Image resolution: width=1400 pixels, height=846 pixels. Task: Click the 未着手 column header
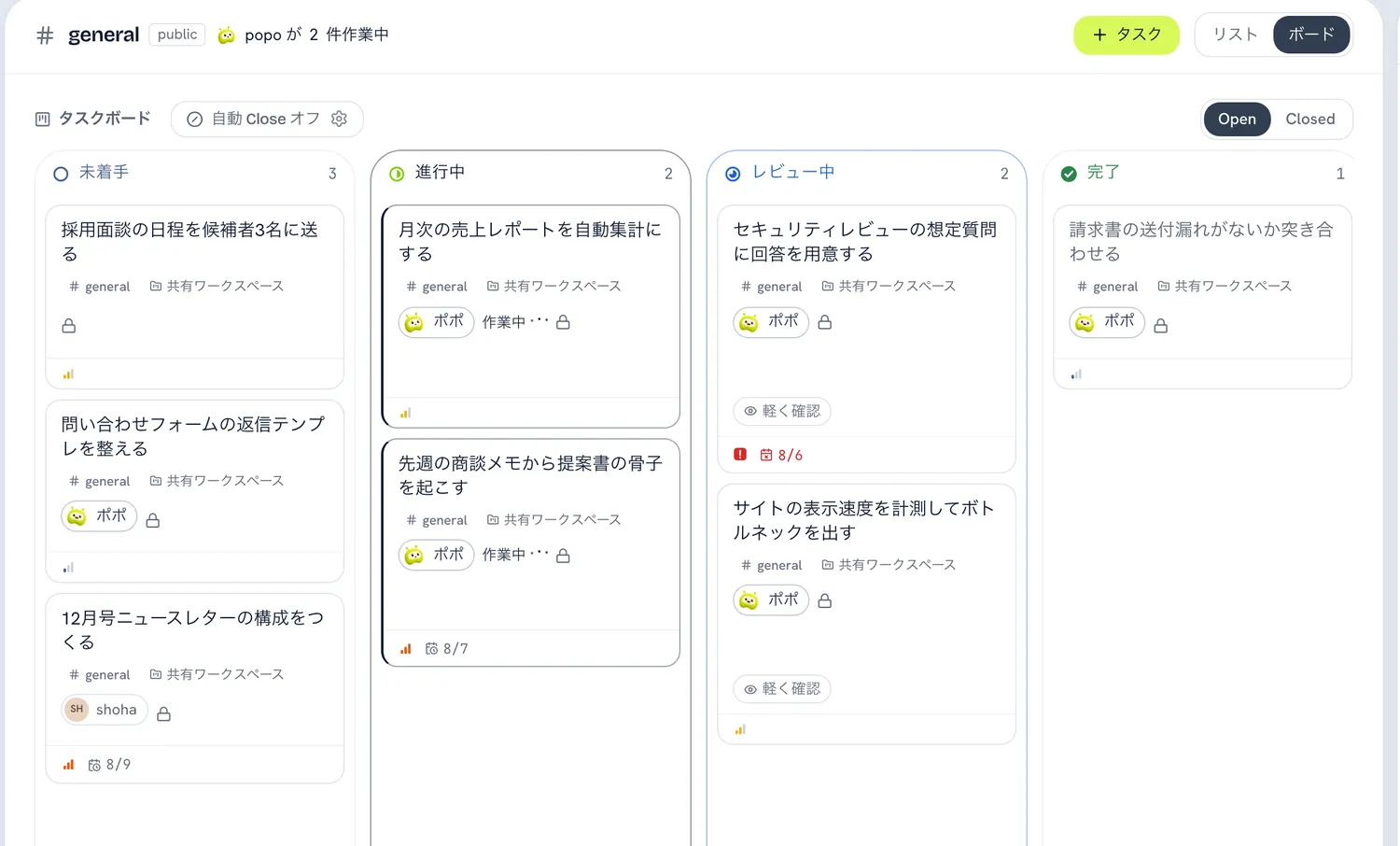click(194, 173)
